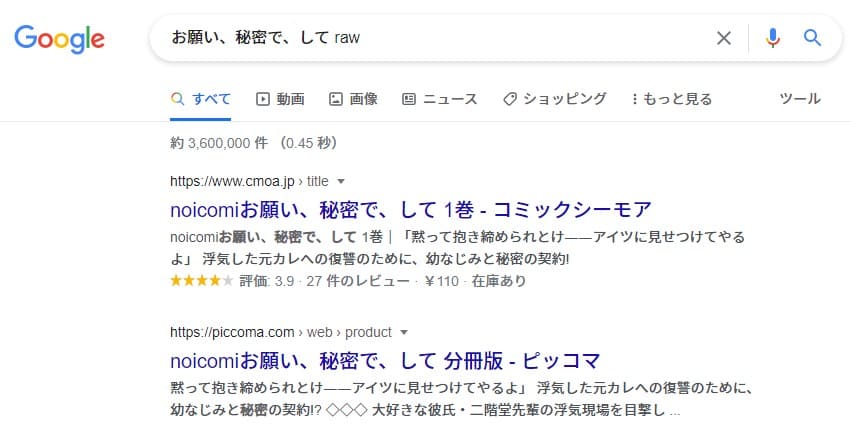
Task: Clear the search box with X
Action: click(x=723, y=38)
